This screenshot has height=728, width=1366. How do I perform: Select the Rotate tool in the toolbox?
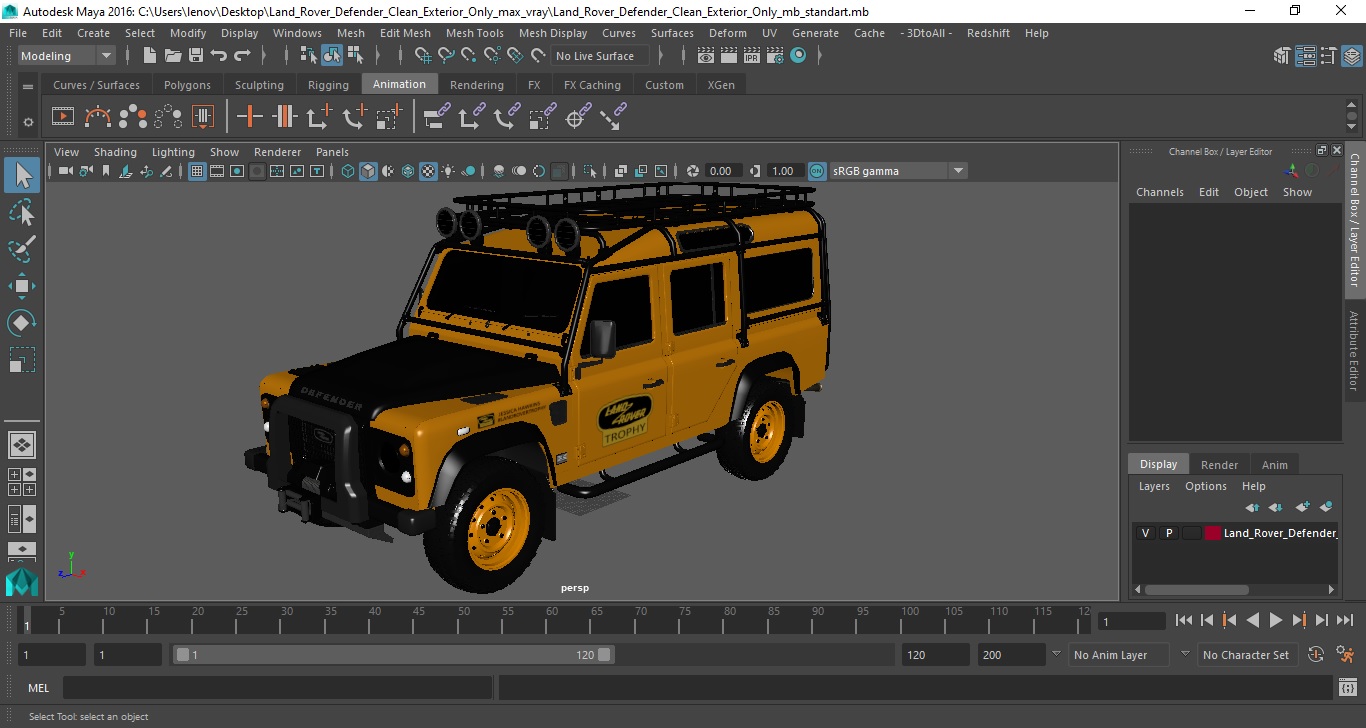pos(22,323)
